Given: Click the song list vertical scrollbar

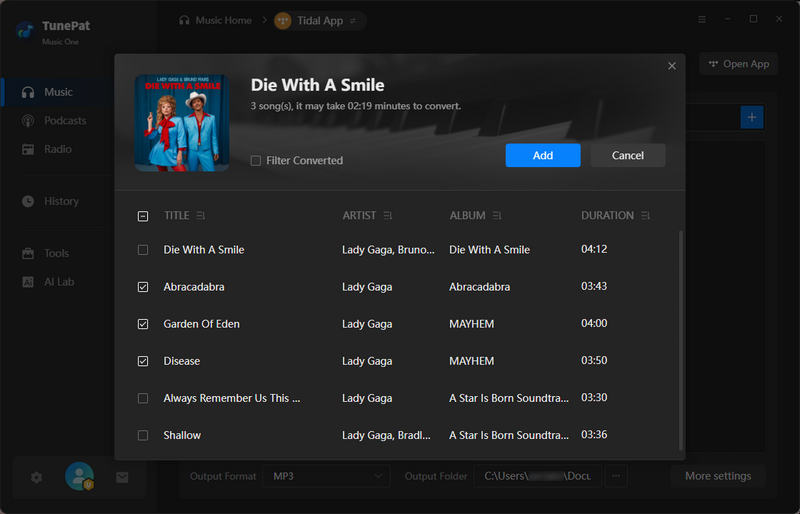Looking at the screenshot, I should pos(682,340).
